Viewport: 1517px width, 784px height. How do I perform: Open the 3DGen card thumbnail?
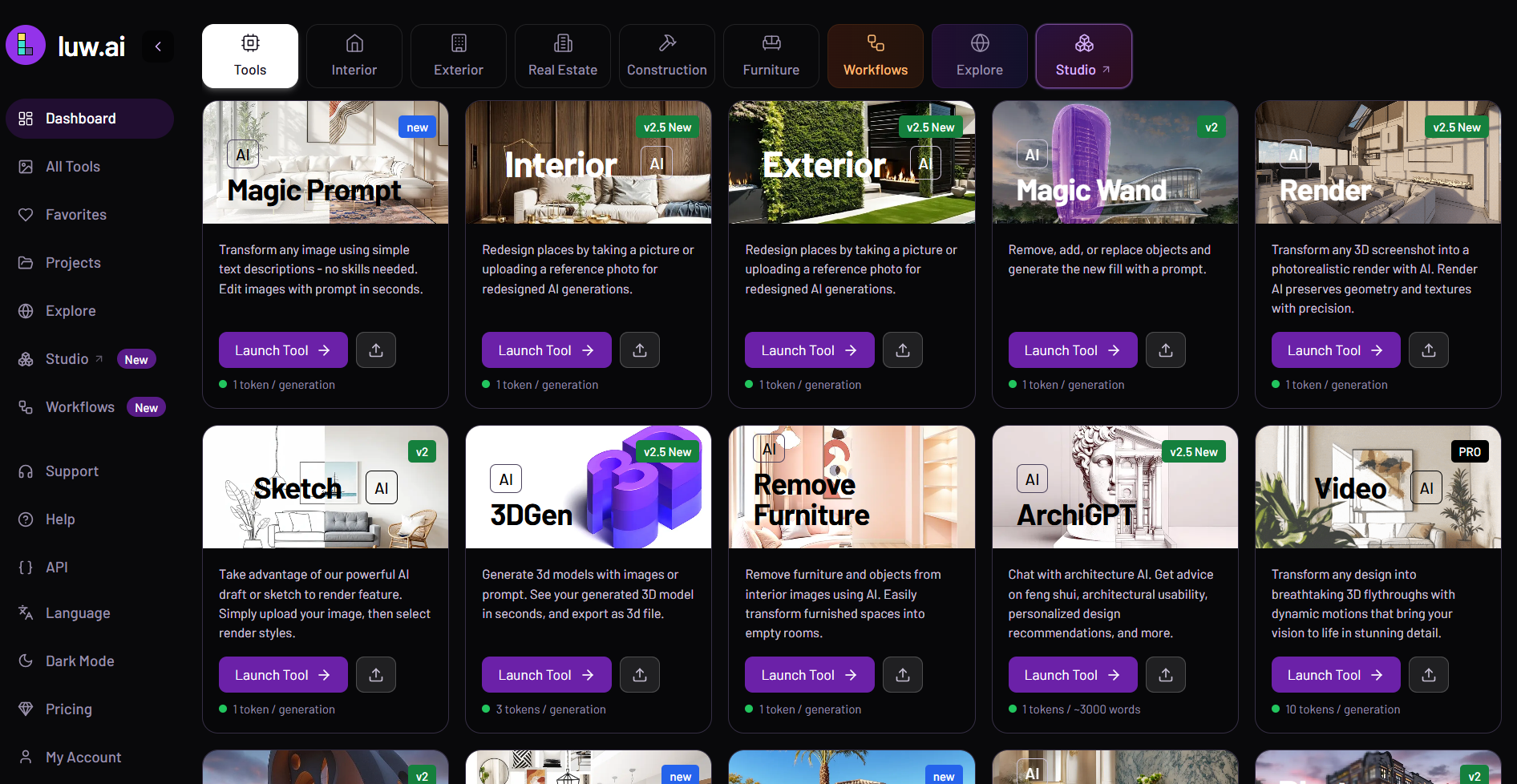click(589, 487)
